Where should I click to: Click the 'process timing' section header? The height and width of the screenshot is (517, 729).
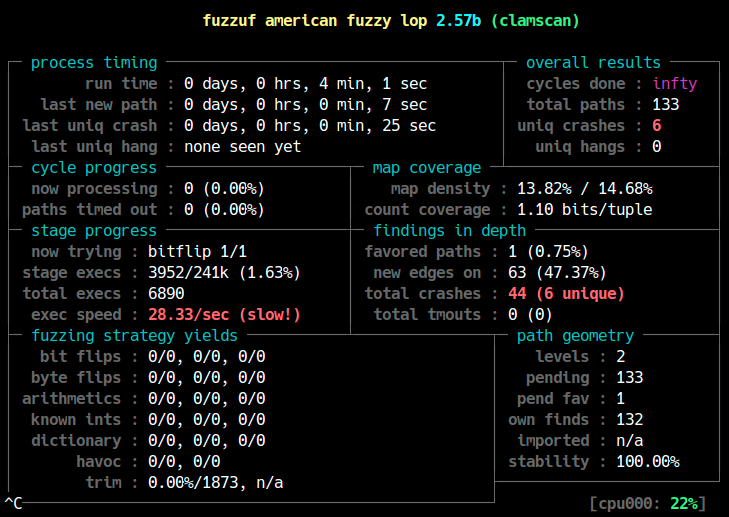click(94, 63)
